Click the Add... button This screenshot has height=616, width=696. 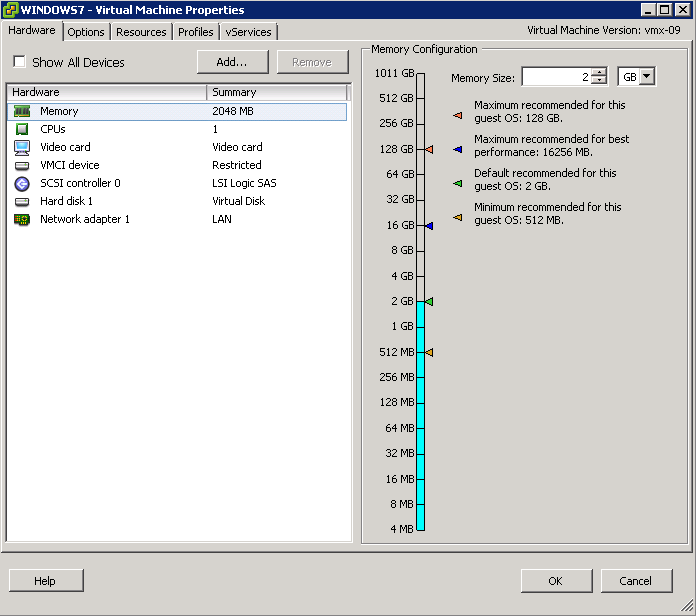pyautogui.click(x=231, y=62)
